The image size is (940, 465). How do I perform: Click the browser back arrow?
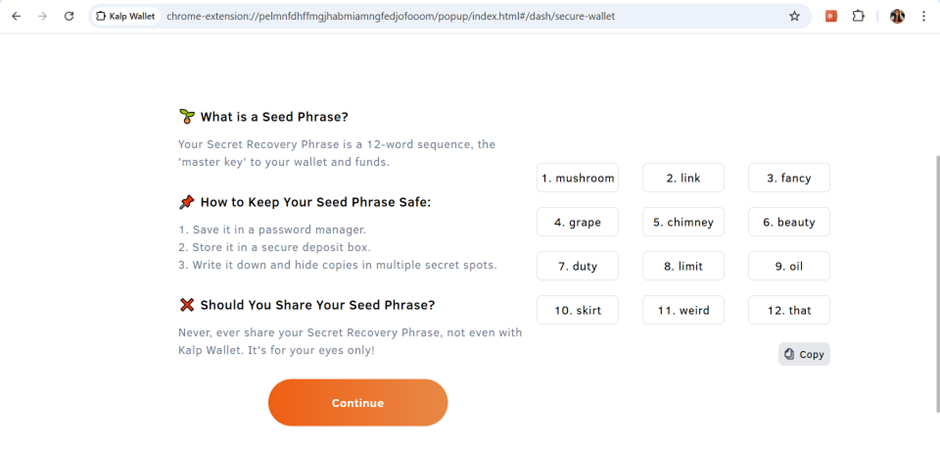click(x=16, y=16)
